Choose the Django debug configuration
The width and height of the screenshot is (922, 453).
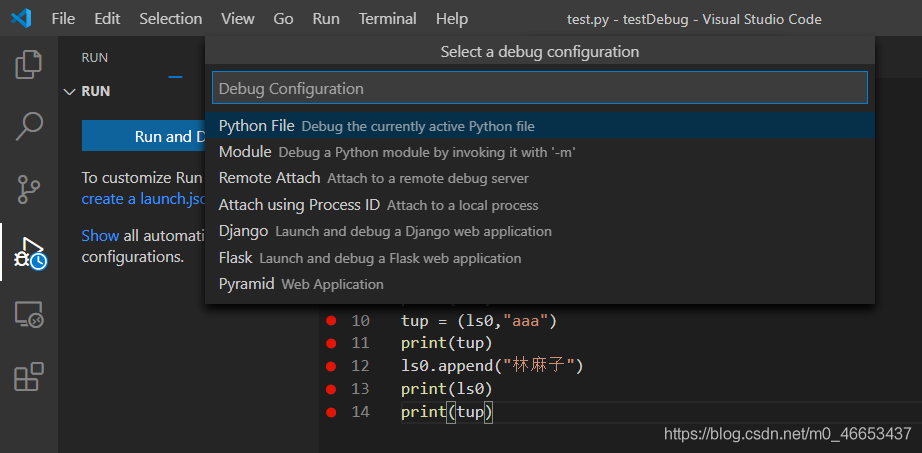click(243, 231)
